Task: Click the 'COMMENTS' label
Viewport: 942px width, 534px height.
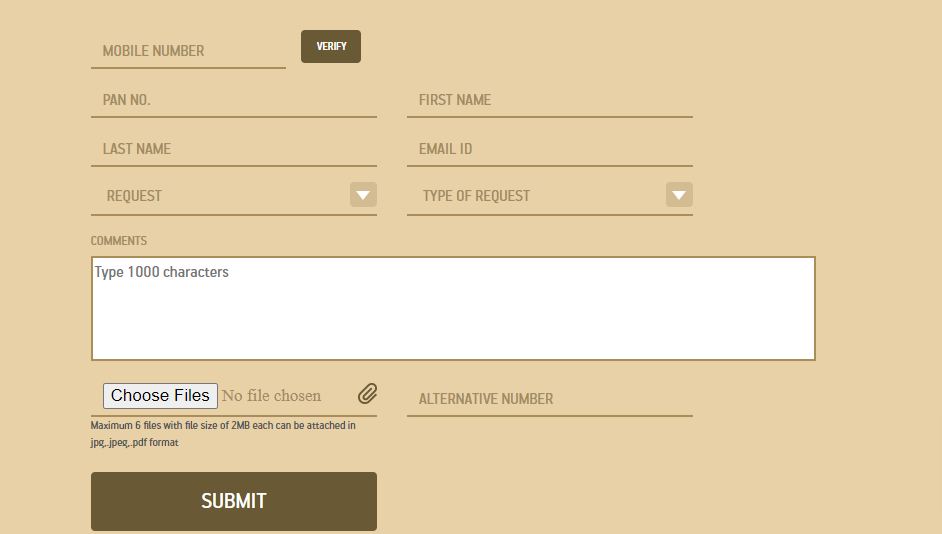Action: point(119,241)
